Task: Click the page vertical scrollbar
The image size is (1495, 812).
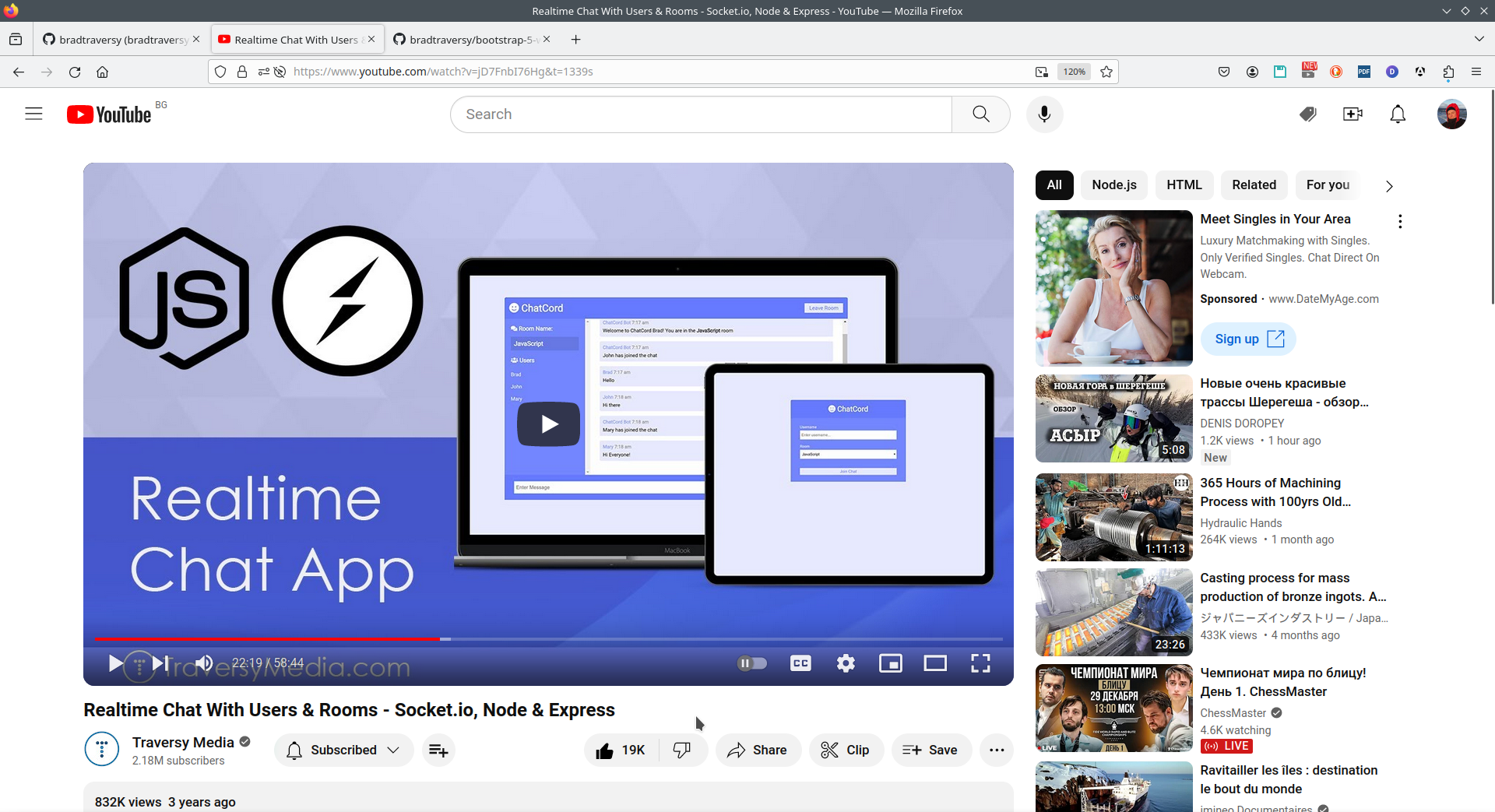Action: click(x=1491, y=198)
